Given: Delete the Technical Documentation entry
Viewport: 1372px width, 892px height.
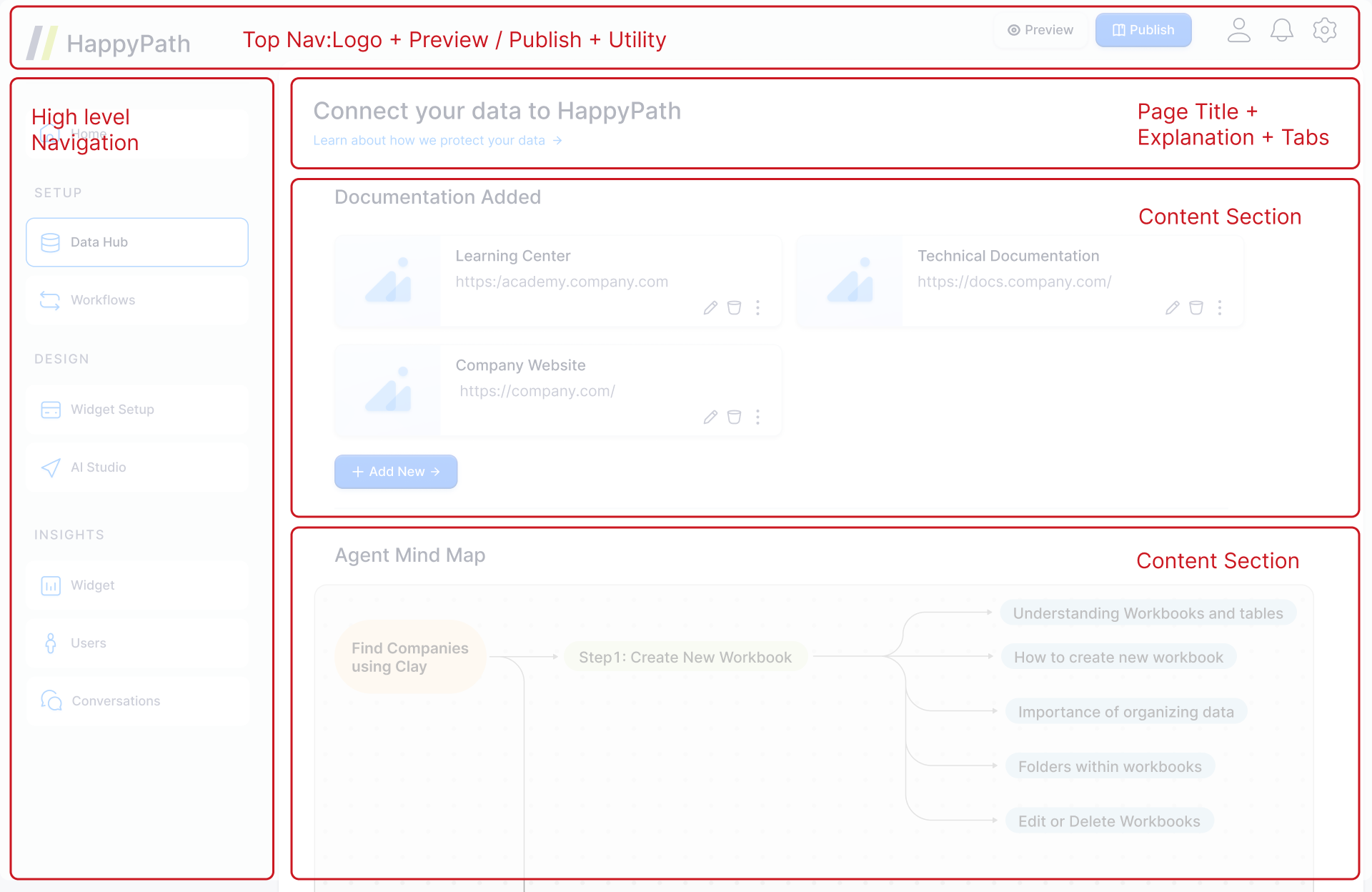Looking at the screenshot, I should coord(1196,308).
